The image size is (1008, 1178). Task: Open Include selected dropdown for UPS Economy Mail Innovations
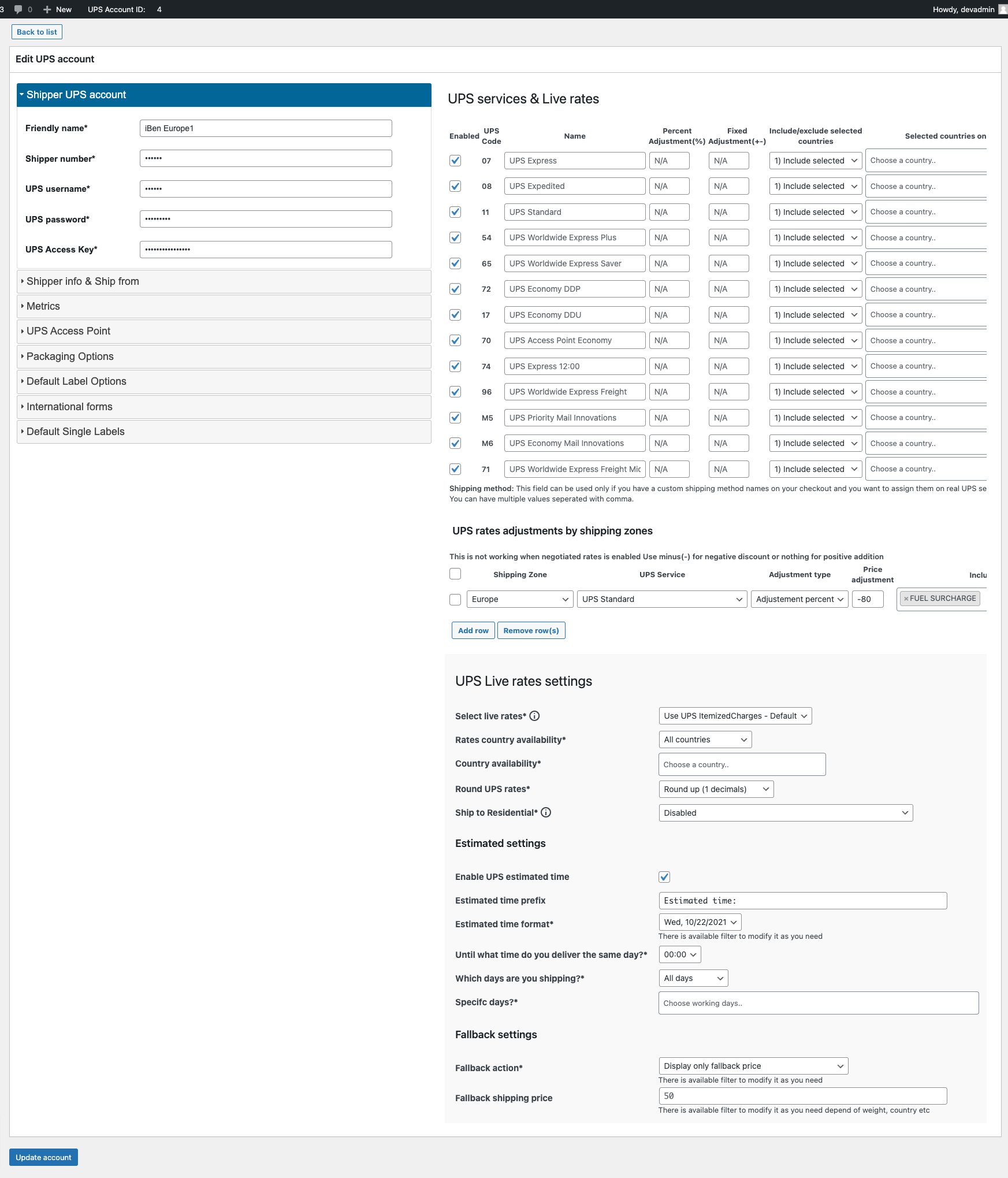coord(816,443)
